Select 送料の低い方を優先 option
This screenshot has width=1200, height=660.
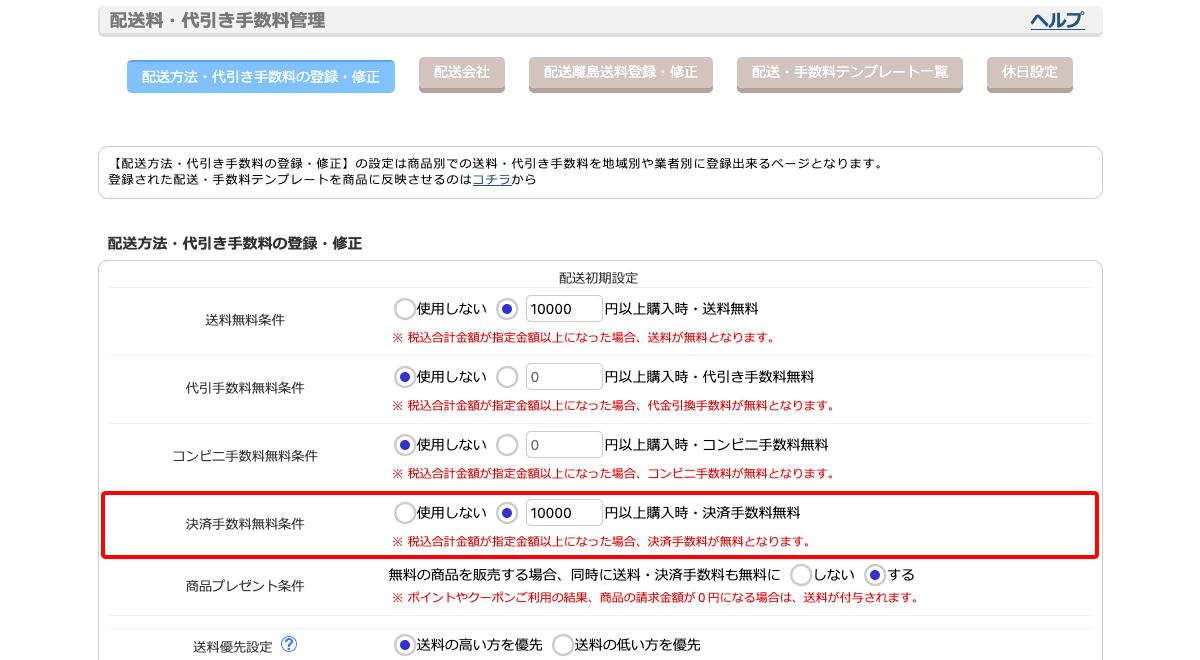563,645
